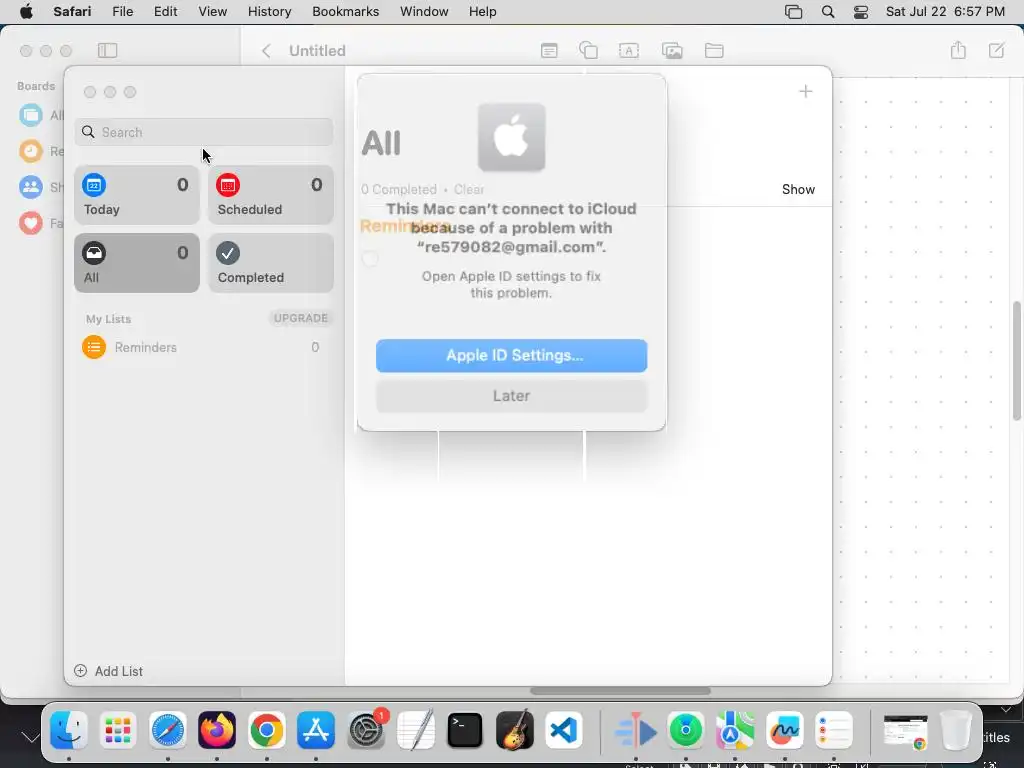Open Google Chrome from the Dock

pyautogui.click(x=266, y=730)
